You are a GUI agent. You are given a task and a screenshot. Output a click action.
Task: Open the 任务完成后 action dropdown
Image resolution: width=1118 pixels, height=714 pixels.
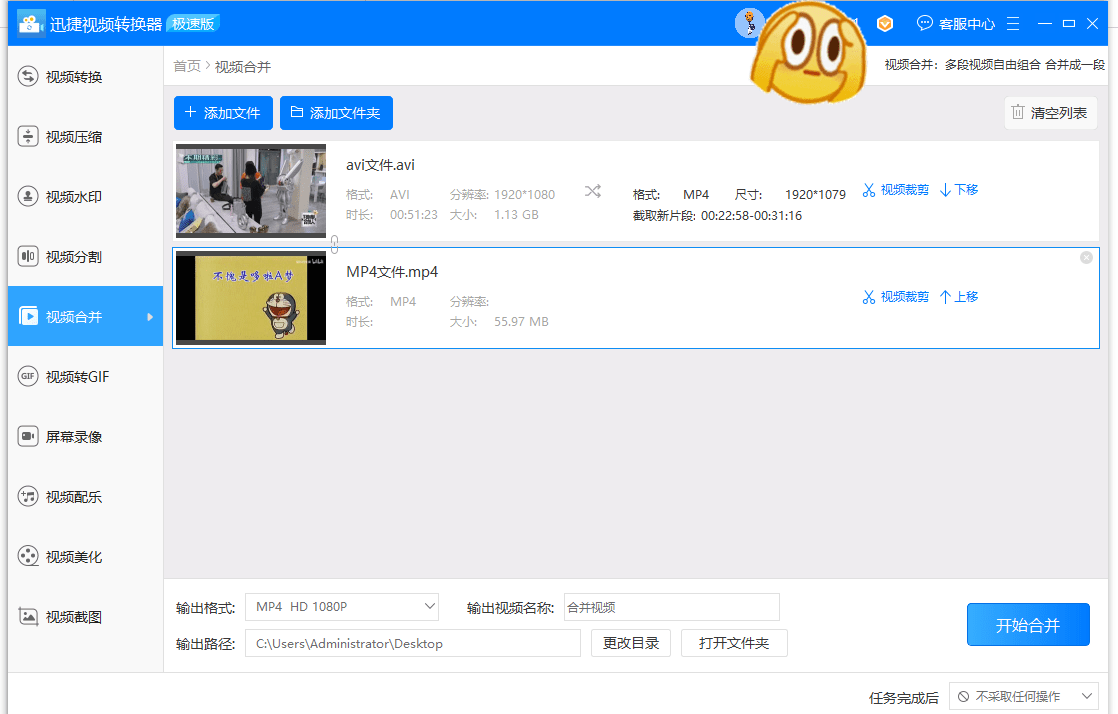click(1023, 696)
